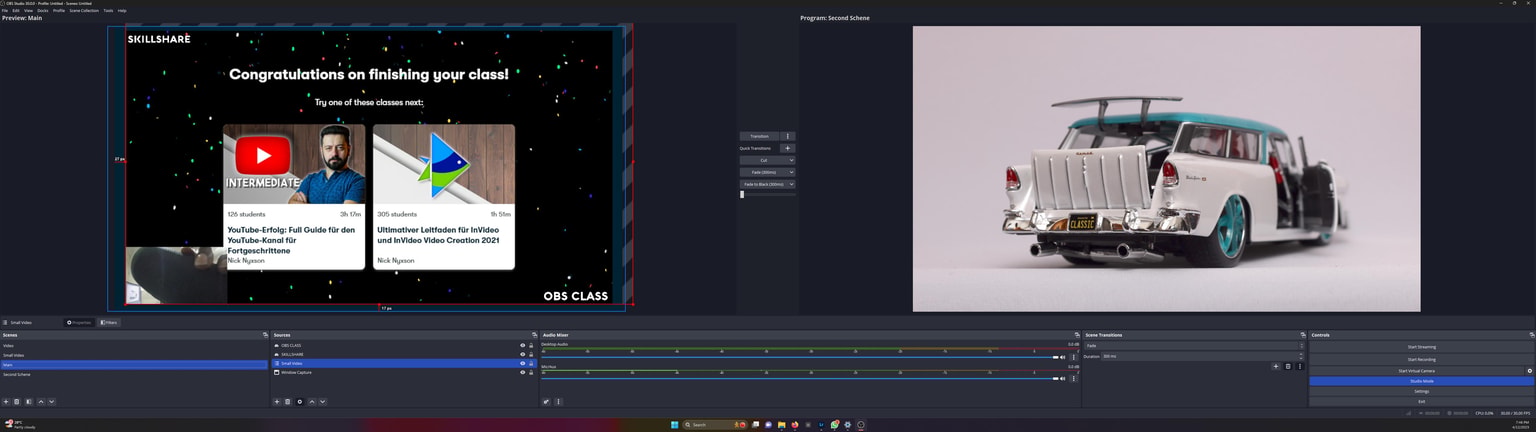Viewport: 1536px width, 432px height.
Task: Open advanced audio properties icon in mixer
Action: 546,402
